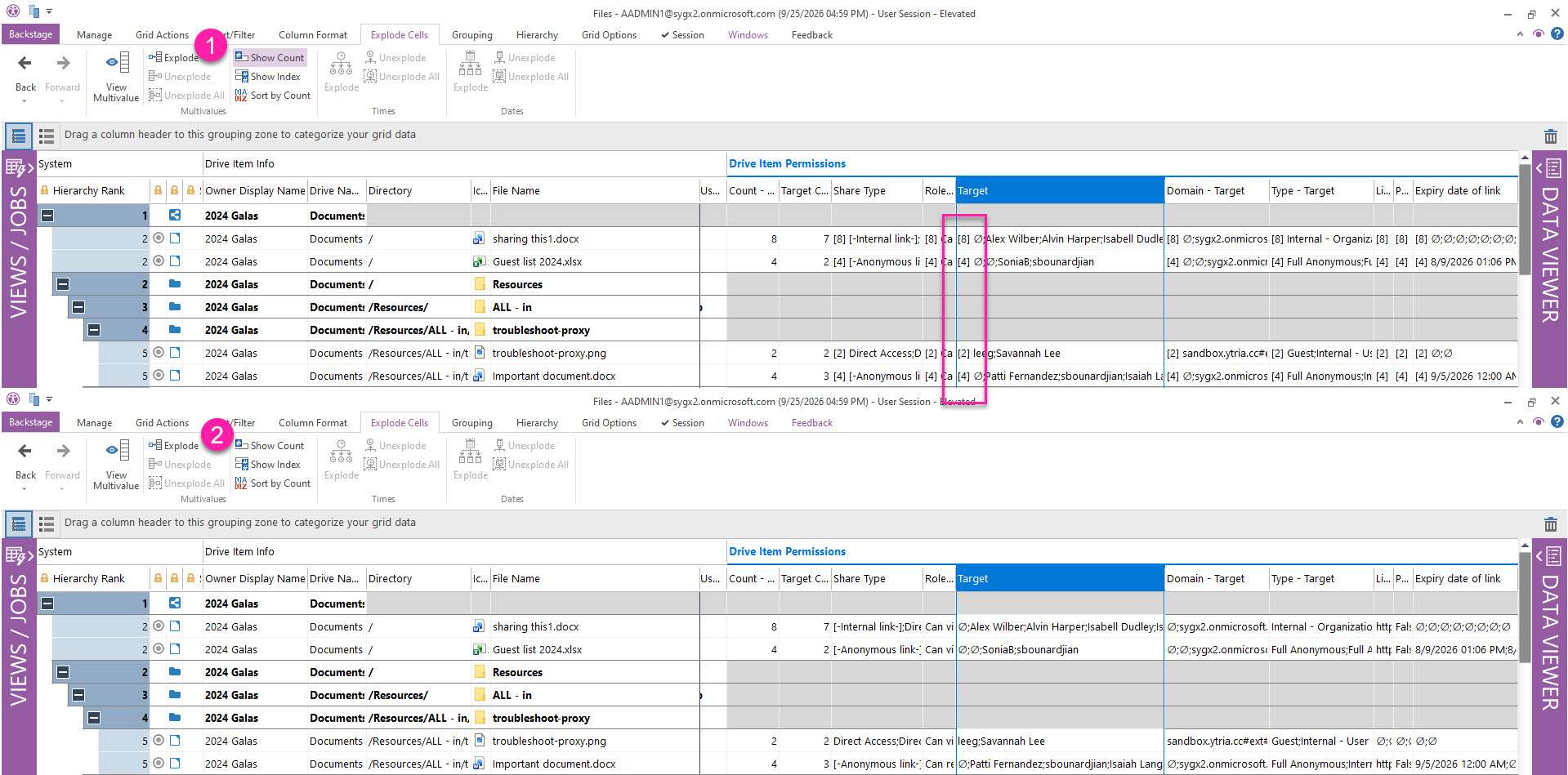Collapse the troubleshoot-proxy folder row in the lower grid

[94, 718]
